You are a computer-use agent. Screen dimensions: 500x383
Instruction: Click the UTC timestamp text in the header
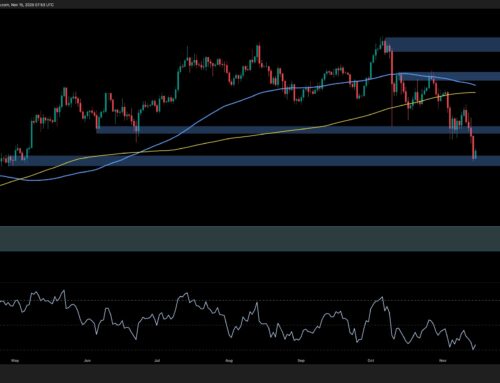[27, 5]
